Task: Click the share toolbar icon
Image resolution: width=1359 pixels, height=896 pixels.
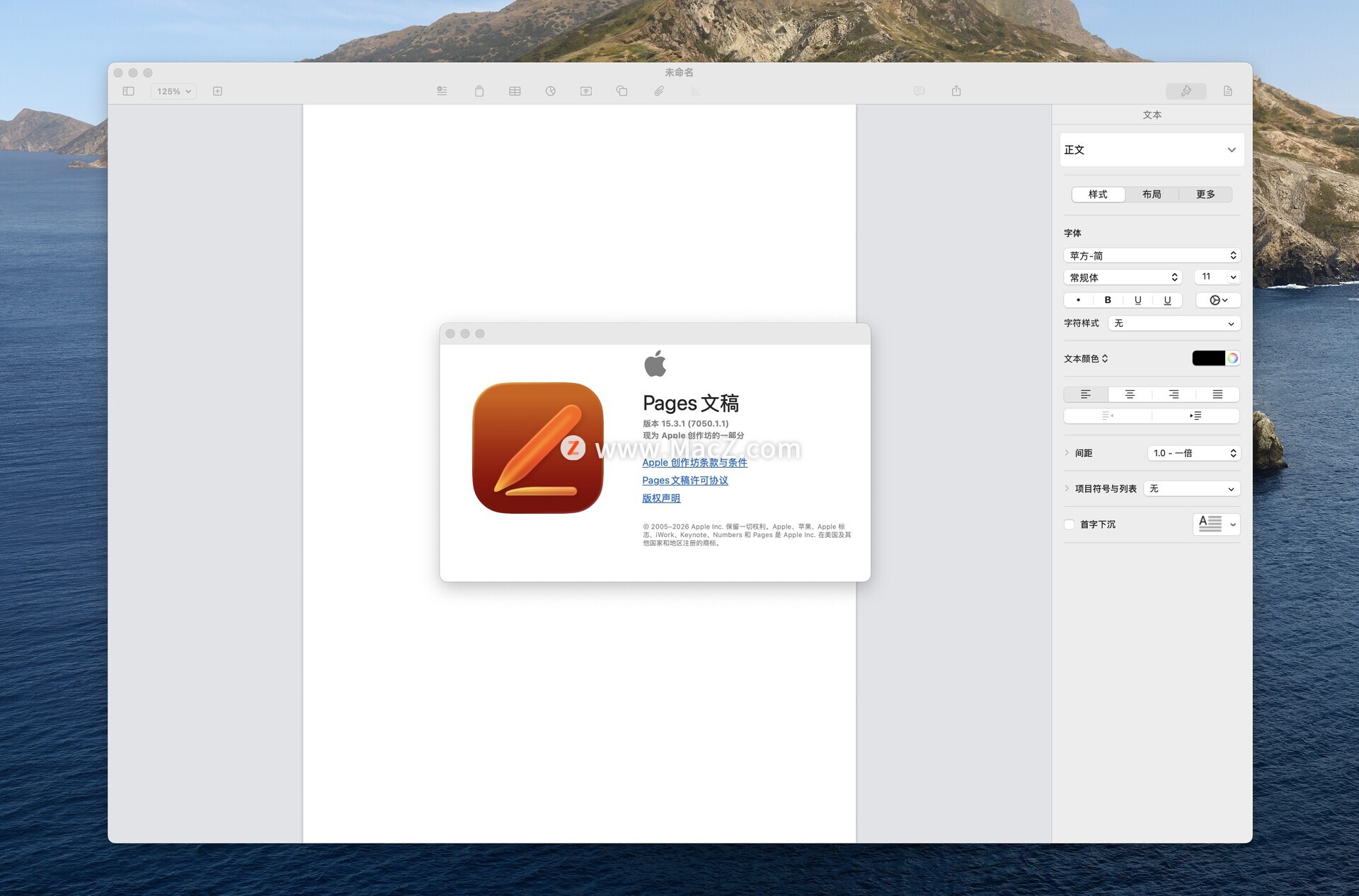Action: [956, 91]
